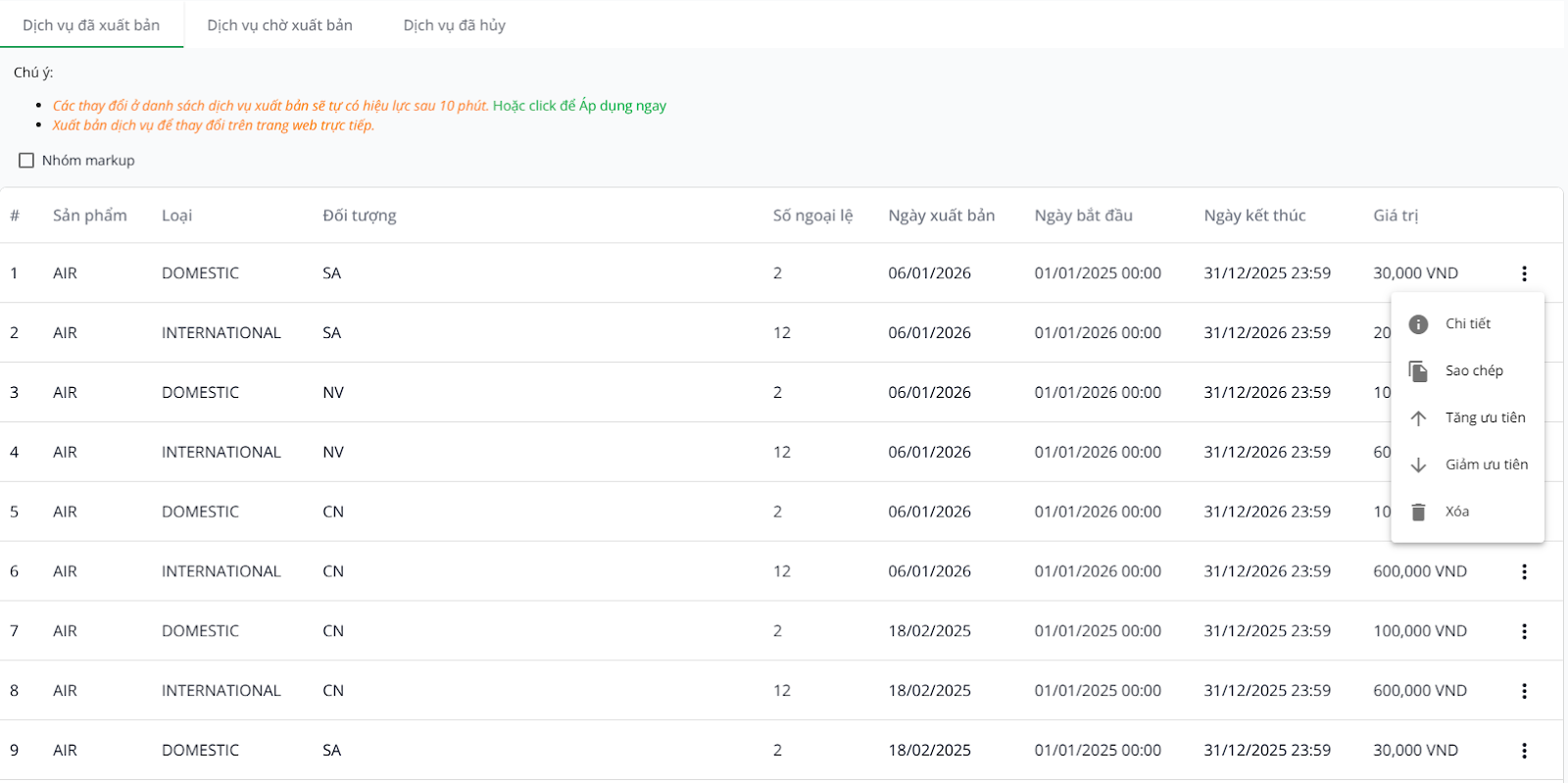1568x783 pixels.
Task: Open the three-dot menu for row 9
Action: (1524, 751)
